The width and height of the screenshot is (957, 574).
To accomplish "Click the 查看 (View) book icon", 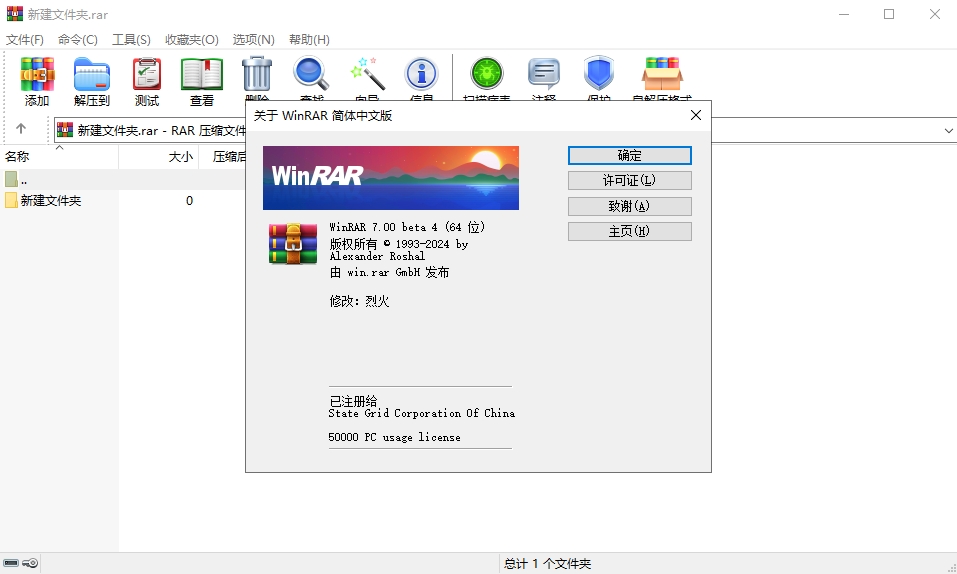I will pyautogui.click(x=202, y=75).
